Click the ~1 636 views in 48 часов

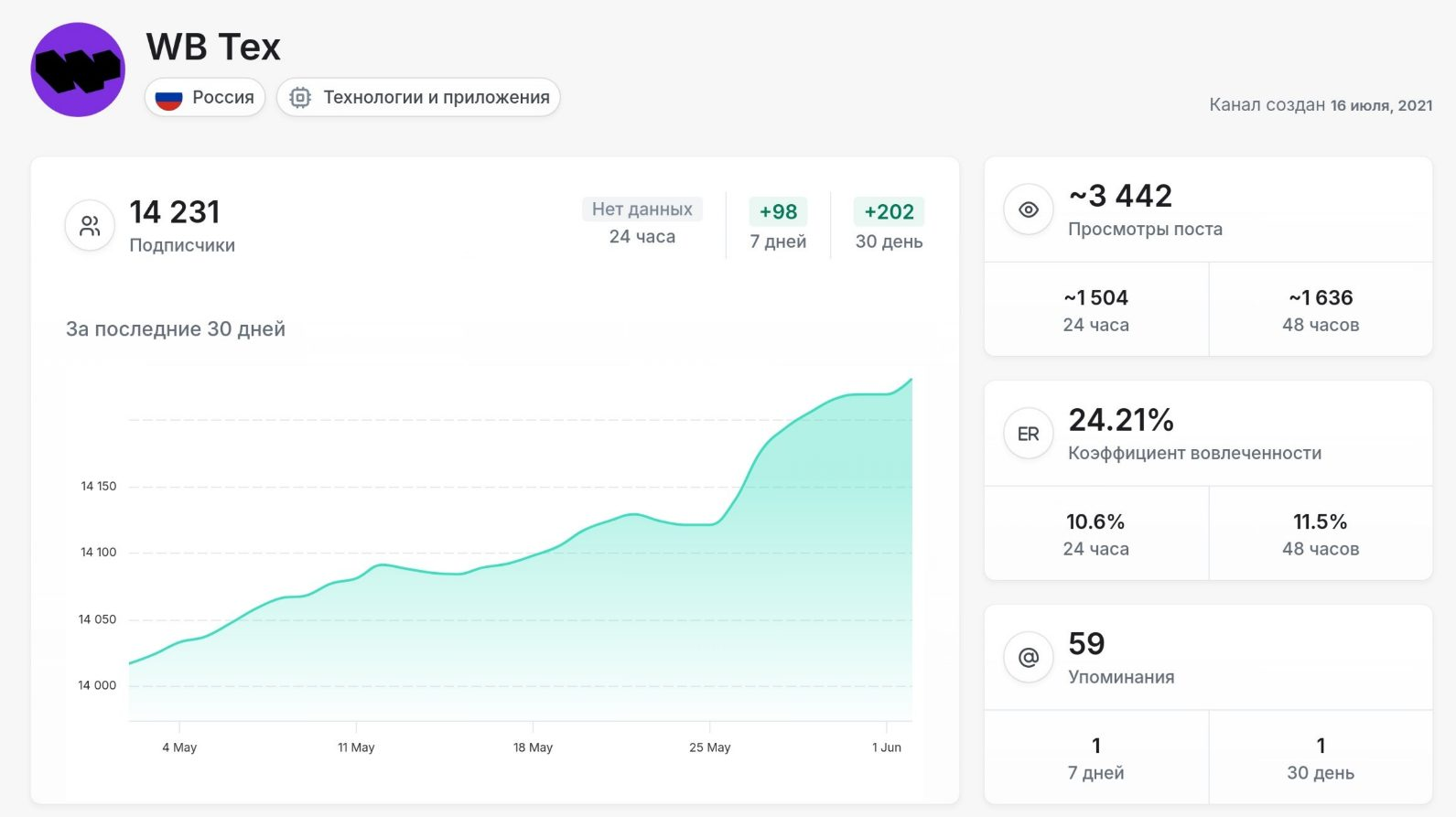point(1321,297)
